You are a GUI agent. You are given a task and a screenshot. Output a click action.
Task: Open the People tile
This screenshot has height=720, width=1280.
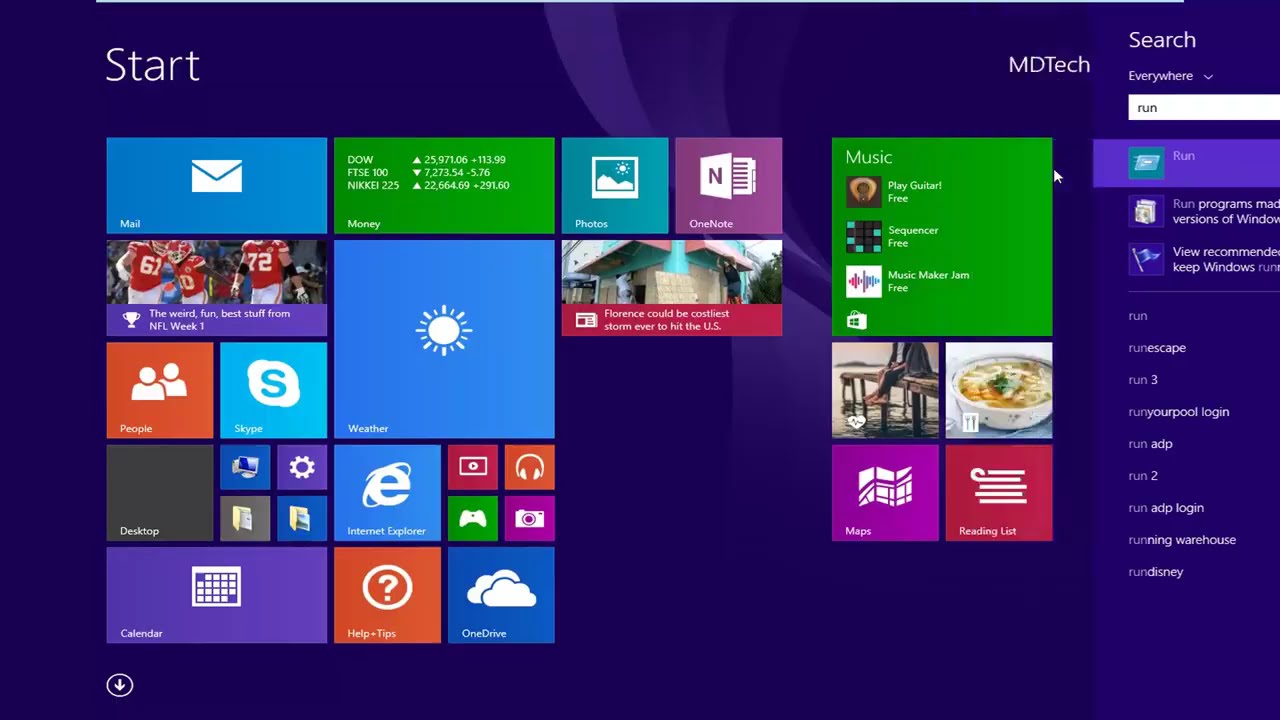[160, 390]
